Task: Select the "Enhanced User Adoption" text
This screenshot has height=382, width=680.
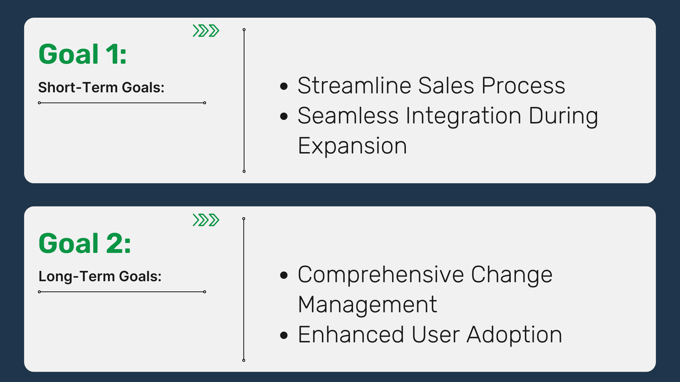Action: pyautogui.click(x=430, y=335)
